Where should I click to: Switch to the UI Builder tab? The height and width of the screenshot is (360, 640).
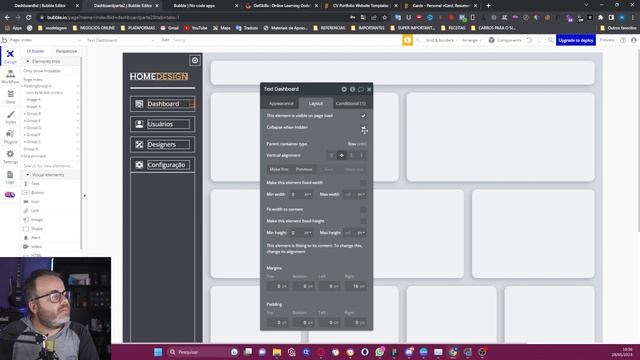tap(36, 51)
